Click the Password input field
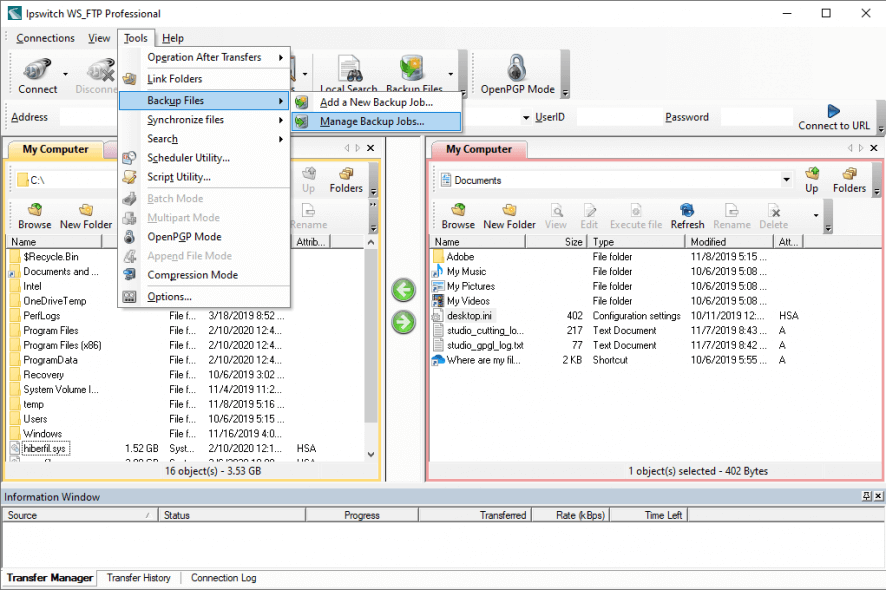This screenshot has width=886, height=590. 757,118
